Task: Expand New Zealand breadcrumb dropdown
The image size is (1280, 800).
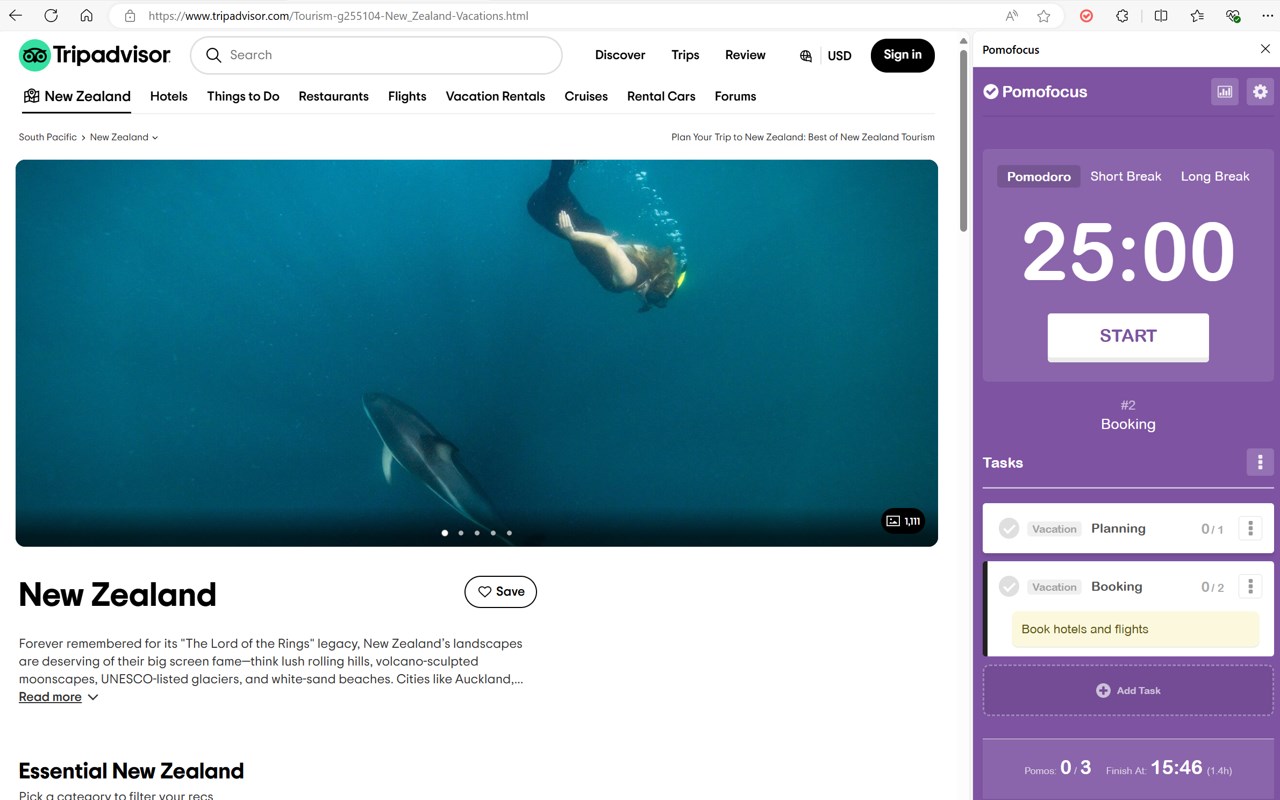Action: 124,137
